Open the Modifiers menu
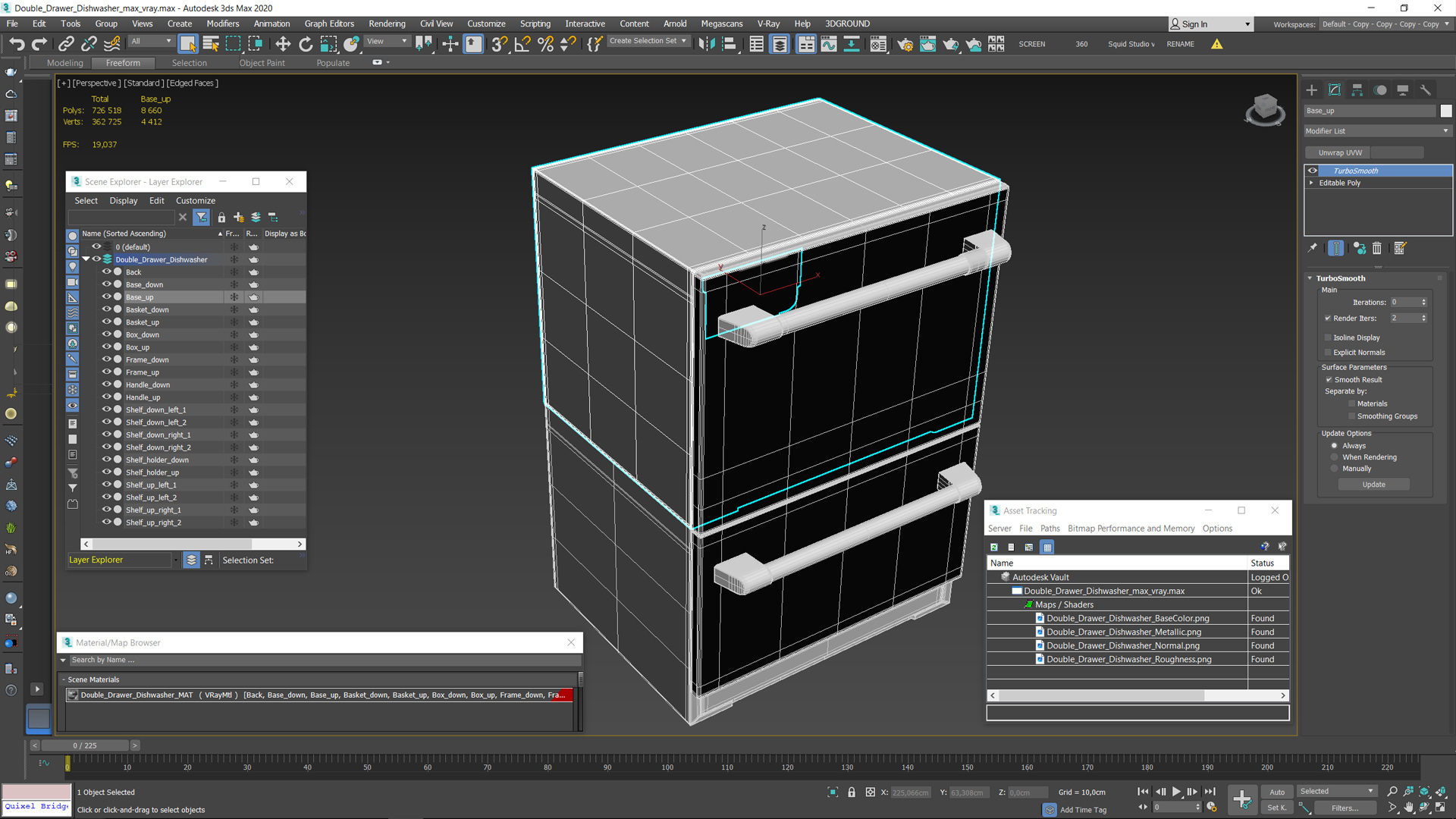 coord(222,24)
